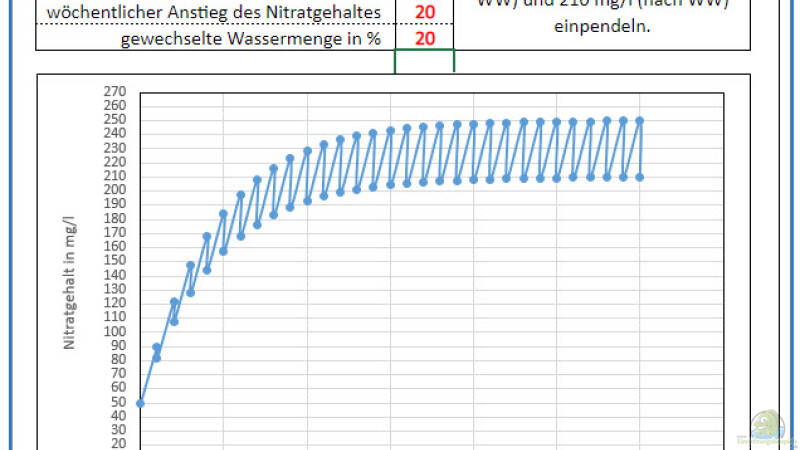Click the 100 label on the vertical axis
800x450 pixels.
pyautogui.click(x=113, y=331)
